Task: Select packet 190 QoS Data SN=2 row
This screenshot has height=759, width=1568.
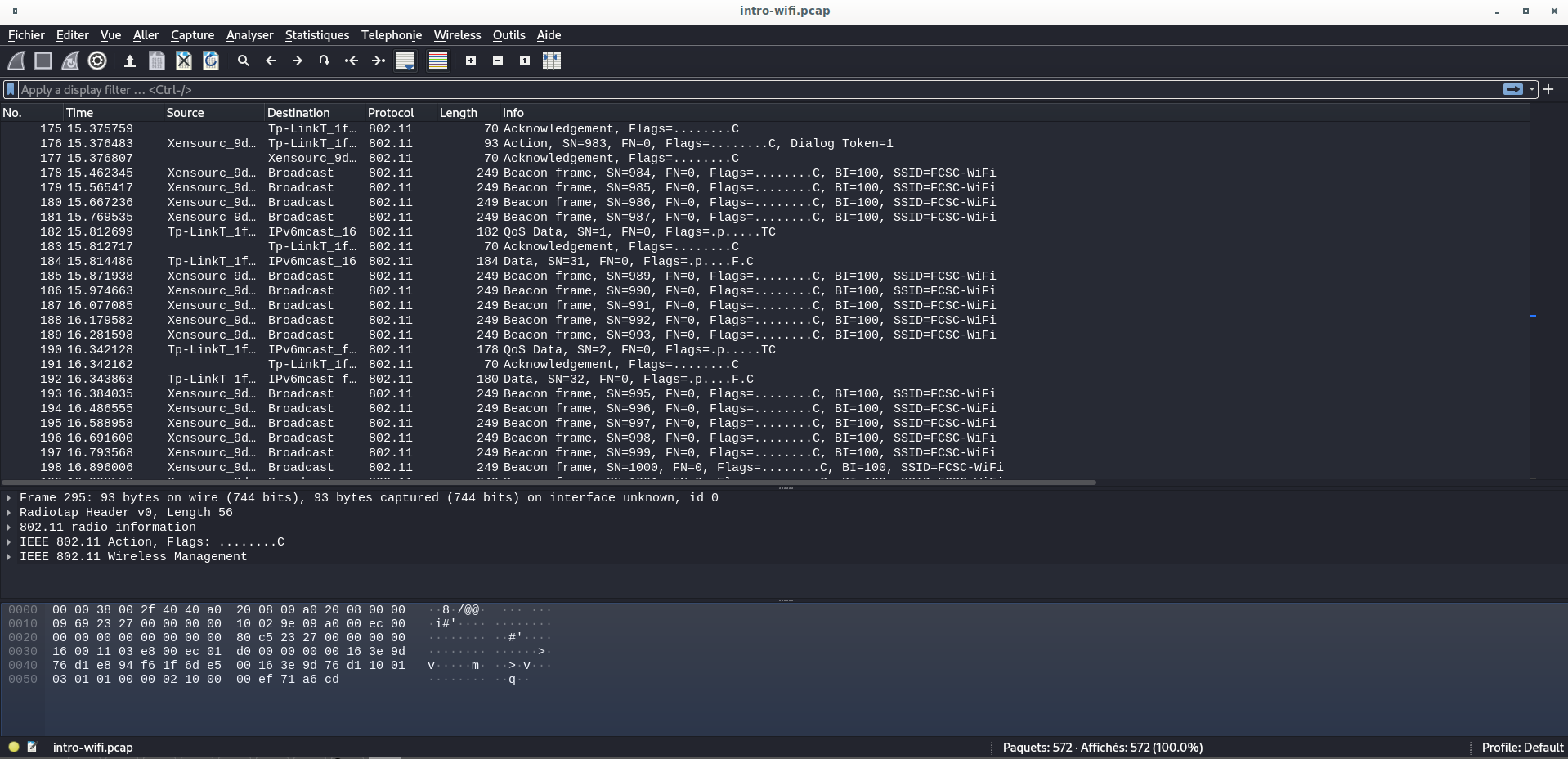Action: 764,350
